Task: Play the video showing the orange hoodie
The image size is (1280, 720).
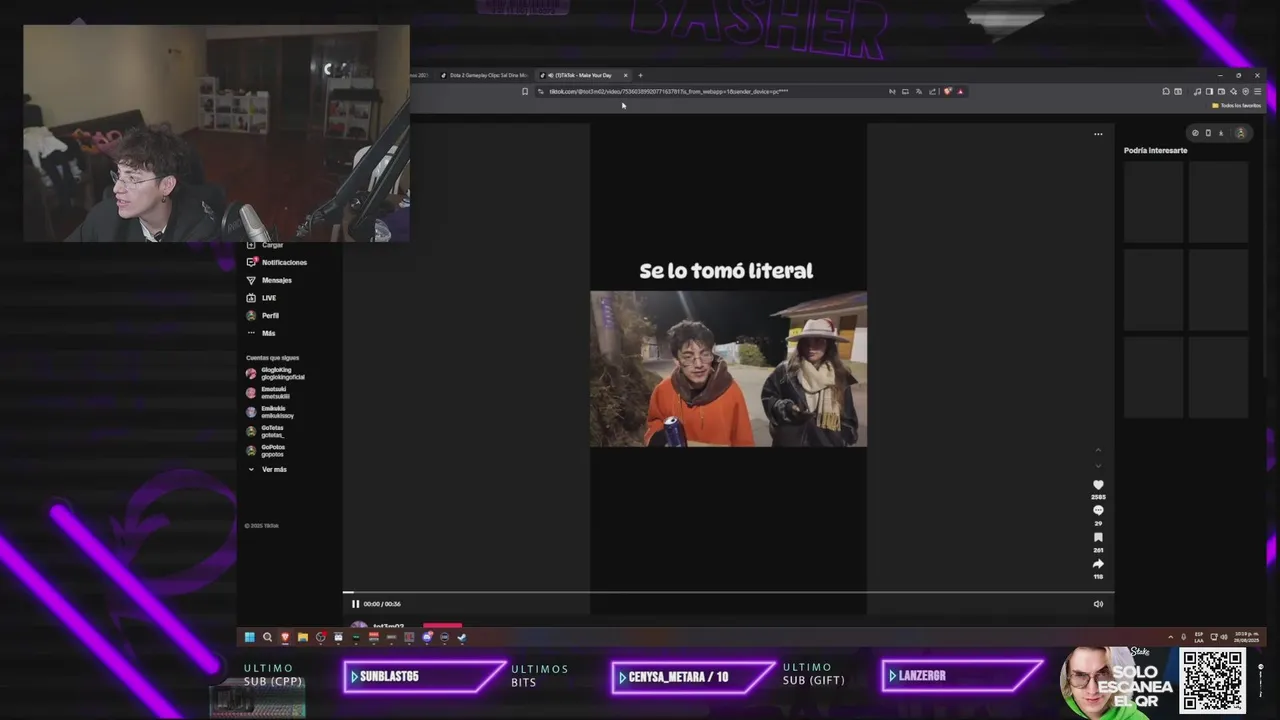Action: (728, 369)
